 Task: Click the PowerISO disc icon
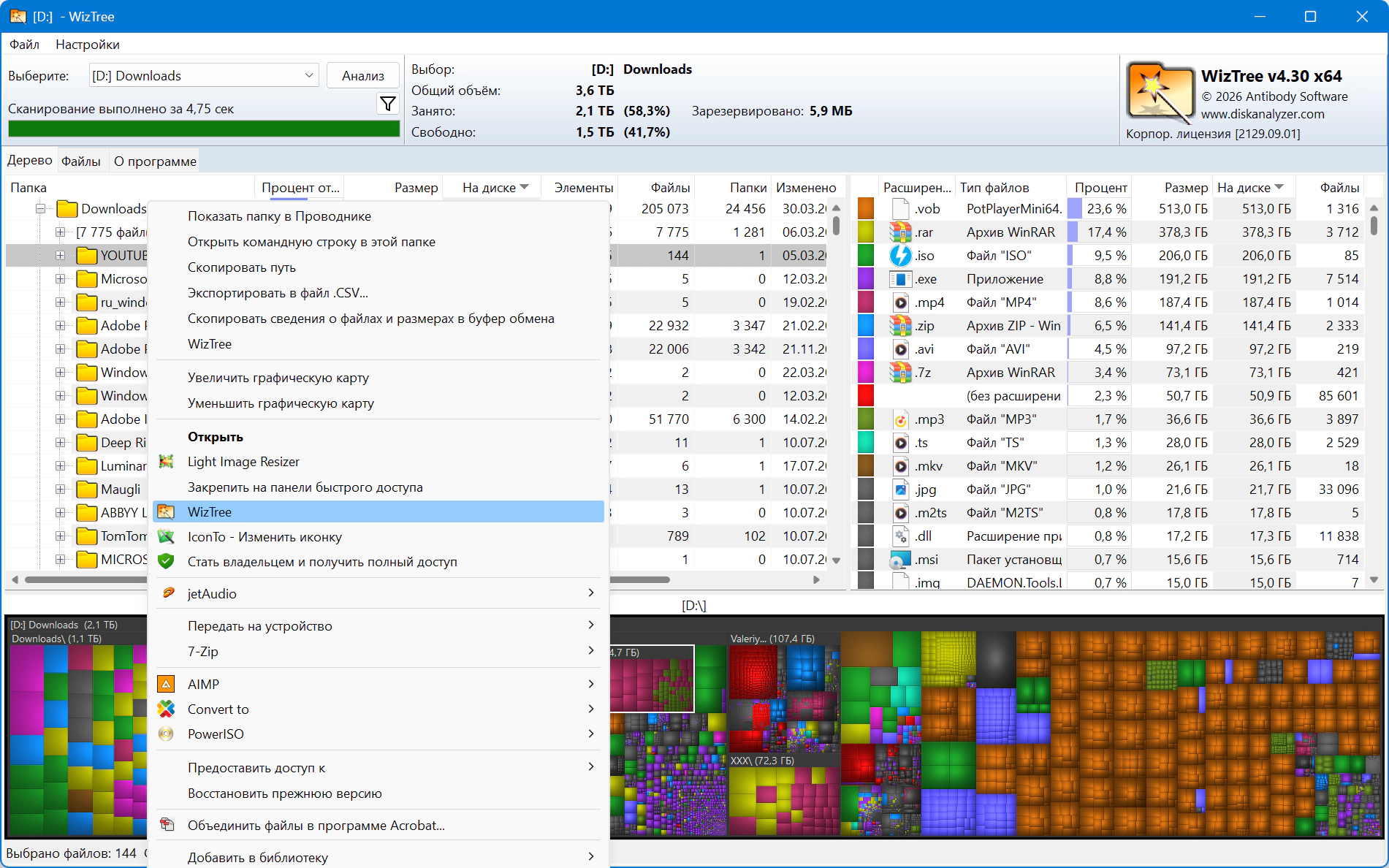(167, 734)
